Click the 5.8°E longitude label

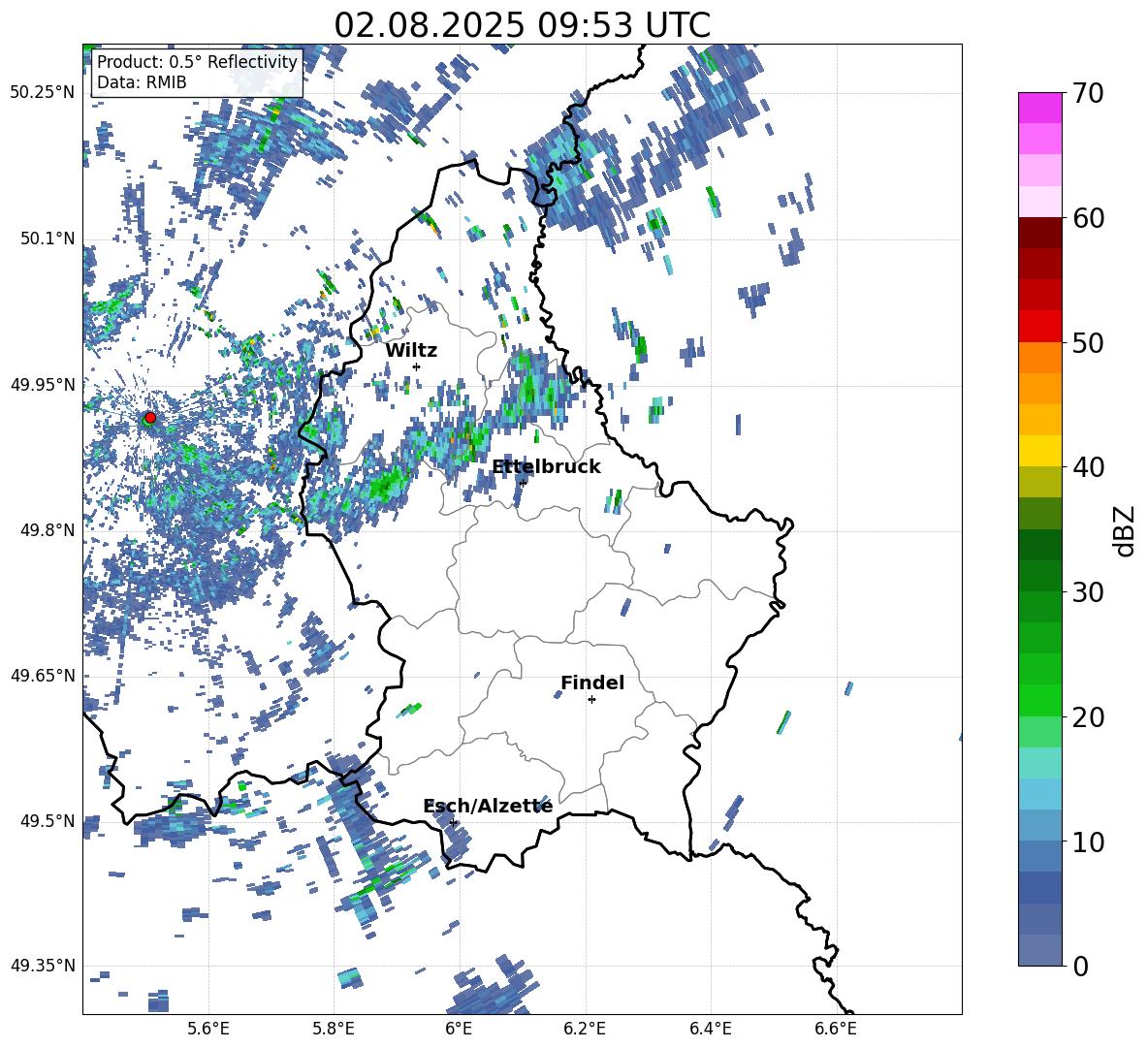[334, 1029]
